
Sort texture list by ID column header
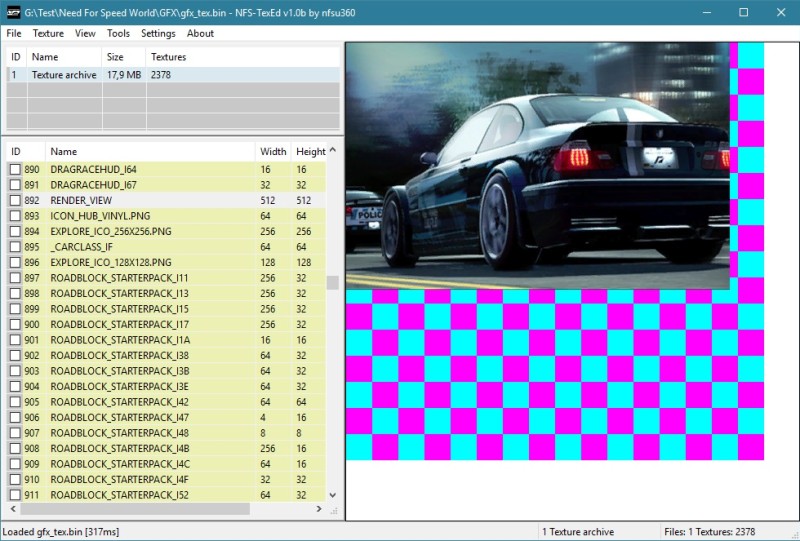26,152
